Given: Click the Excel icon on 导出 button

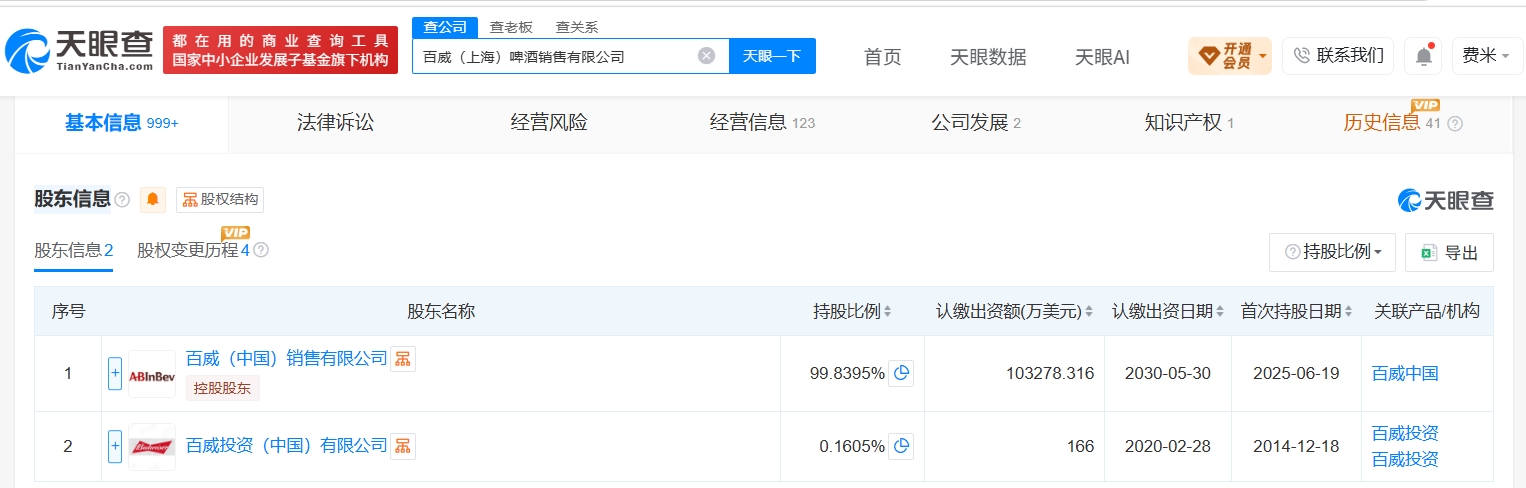Looking at the screenshot, I should click(1429, 253).
